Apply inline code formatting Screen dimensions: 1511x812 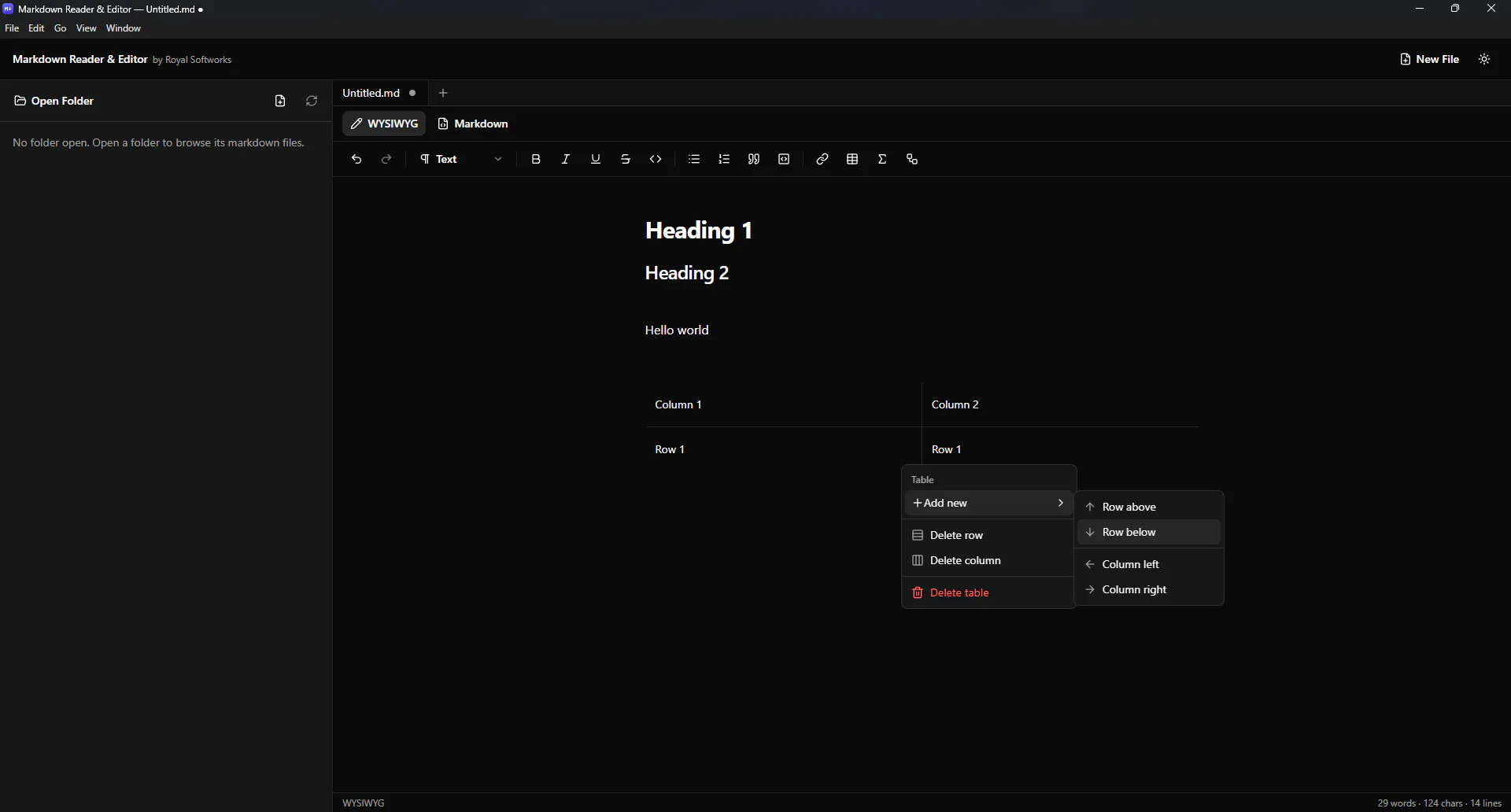click(x=656, y=159)
